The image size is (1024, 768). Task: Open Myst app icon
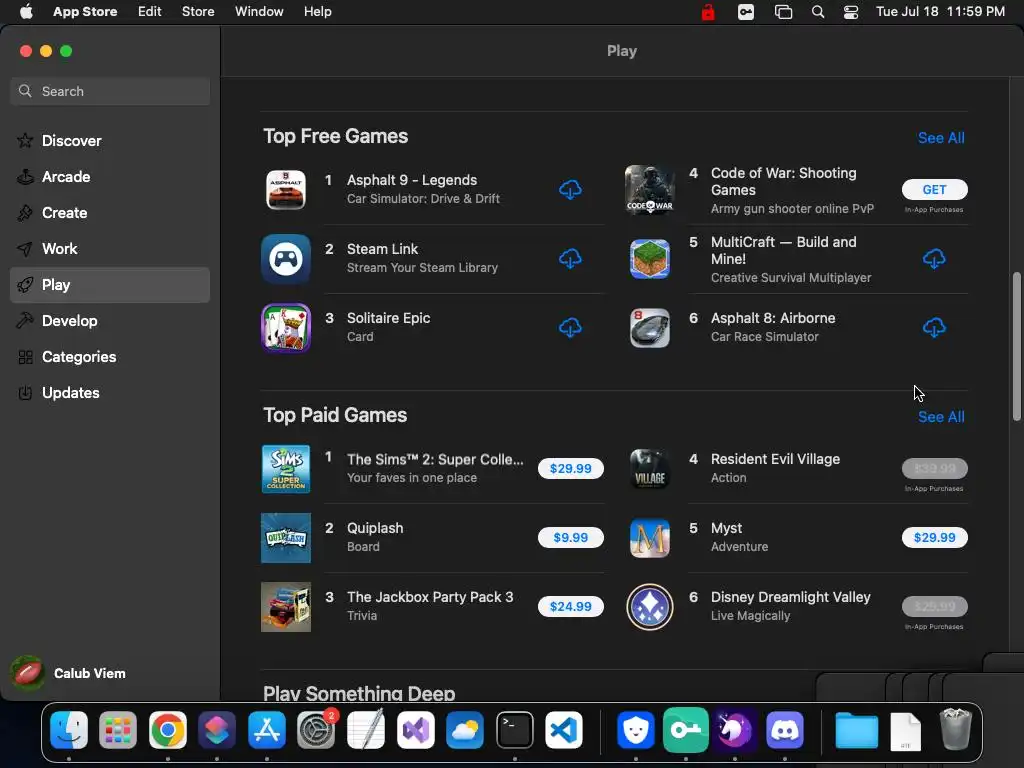650,537
